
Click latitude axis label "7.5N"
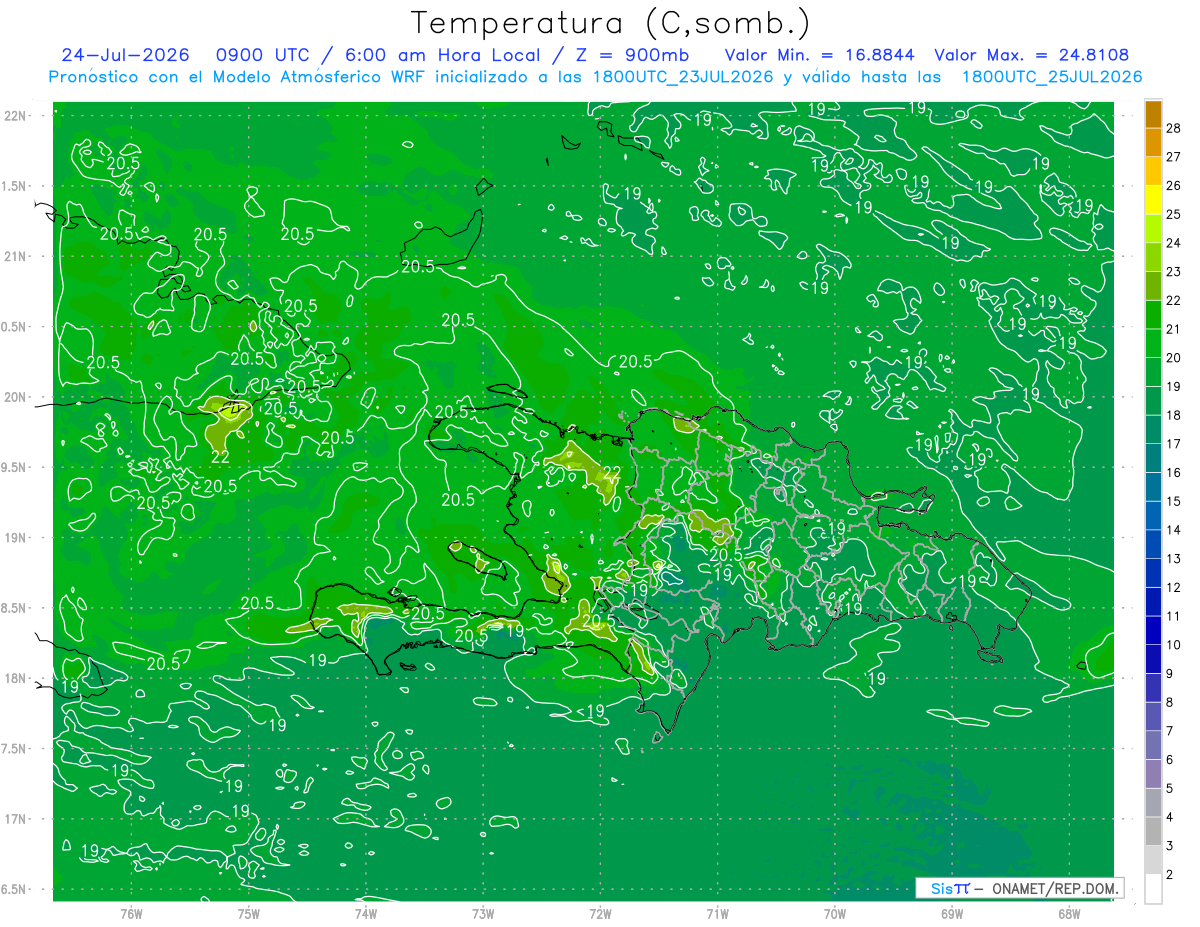pos(15,749)
